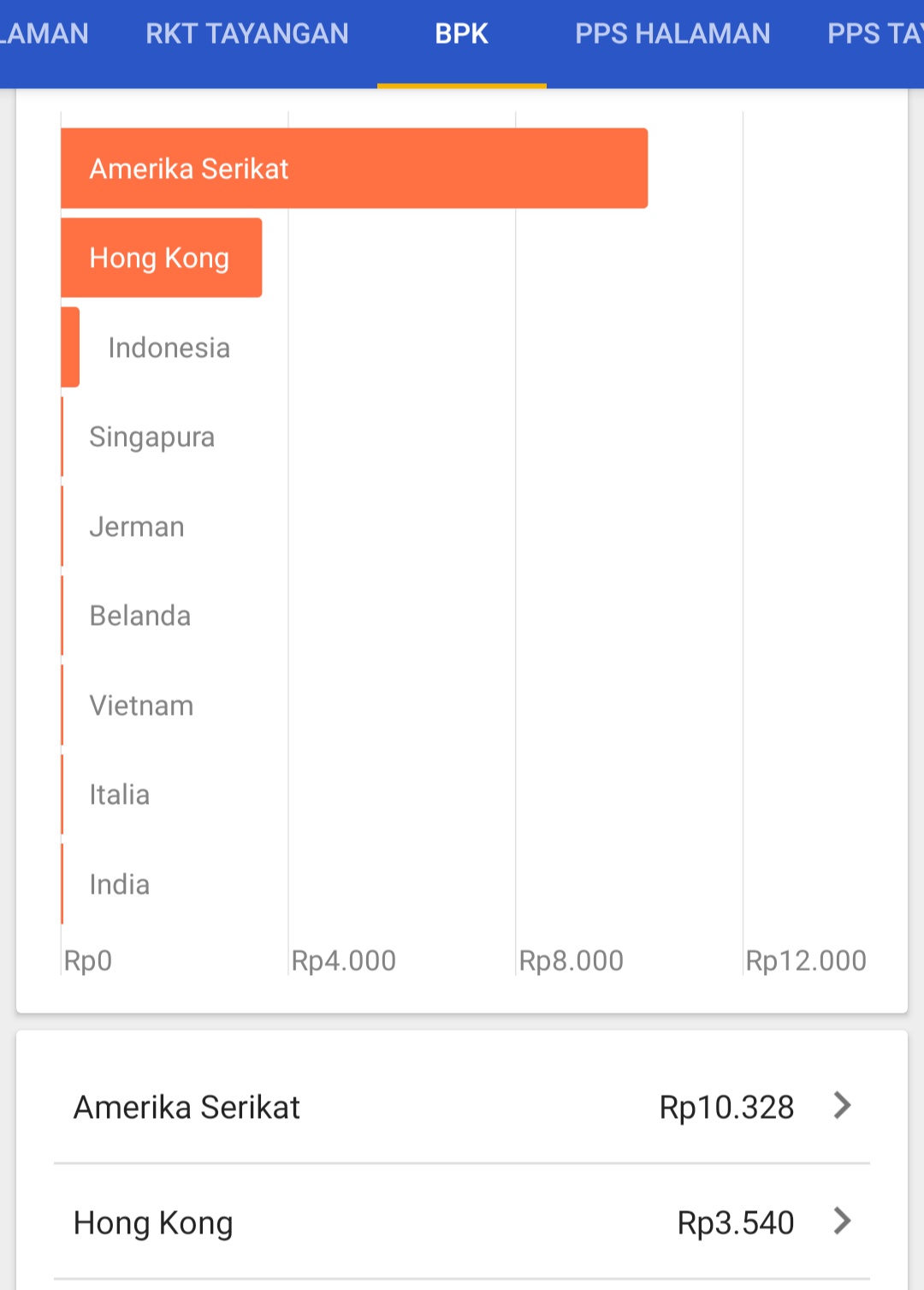Tap the Vietnam bar label in the chart
This screenshot has height=1290, width=924.
pyautogui.click(x=141, y=705)
